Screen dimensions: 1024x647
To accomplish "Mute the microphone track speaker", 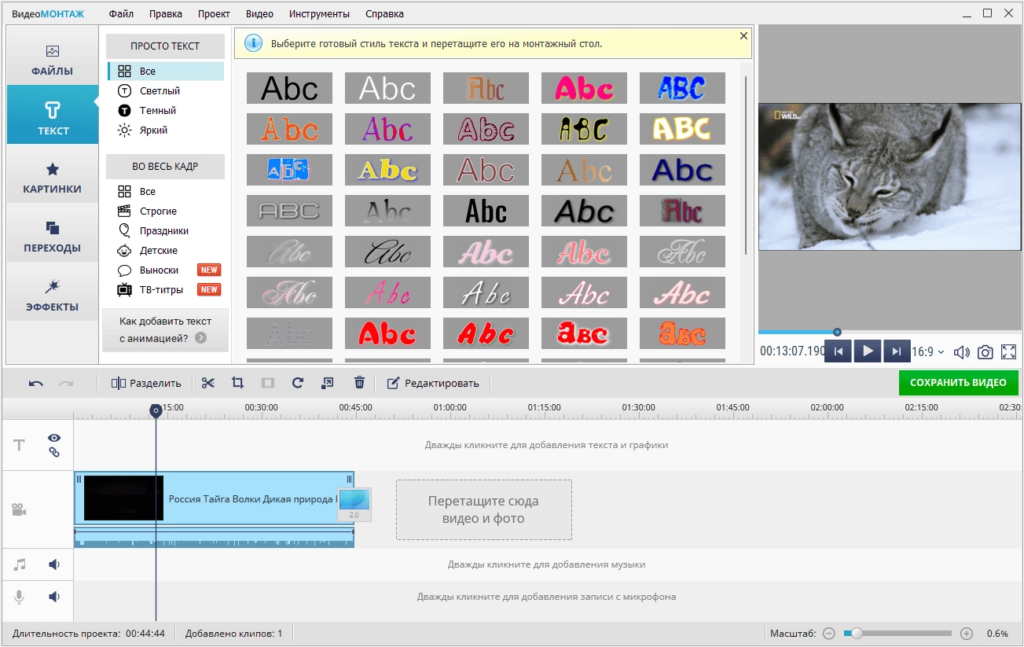I will click(54, 597).
